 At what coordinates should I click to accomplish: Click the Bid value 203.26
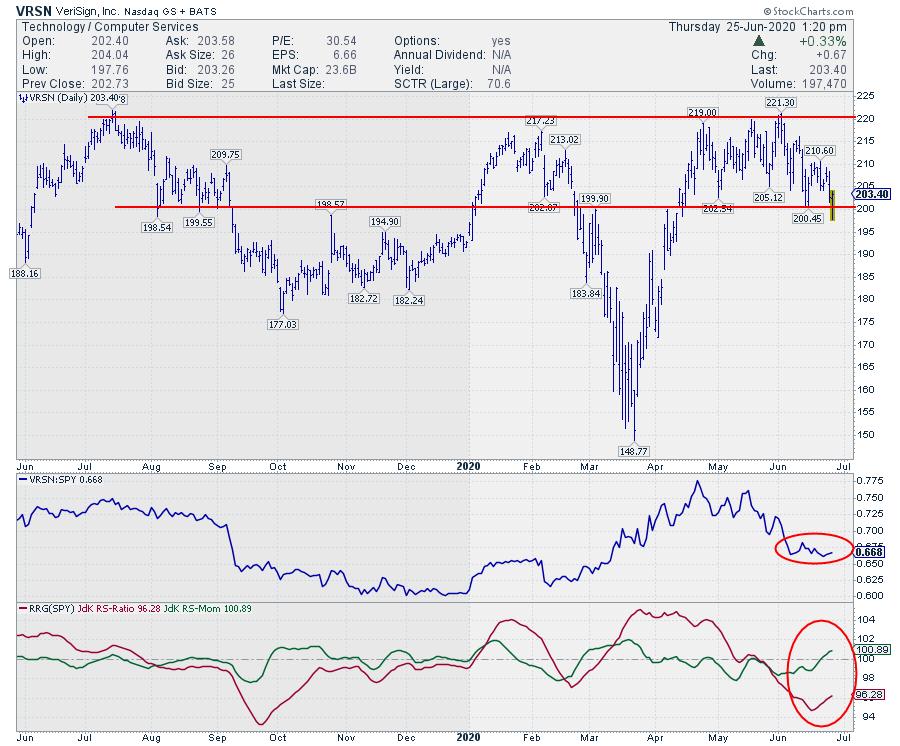(216, 69)
